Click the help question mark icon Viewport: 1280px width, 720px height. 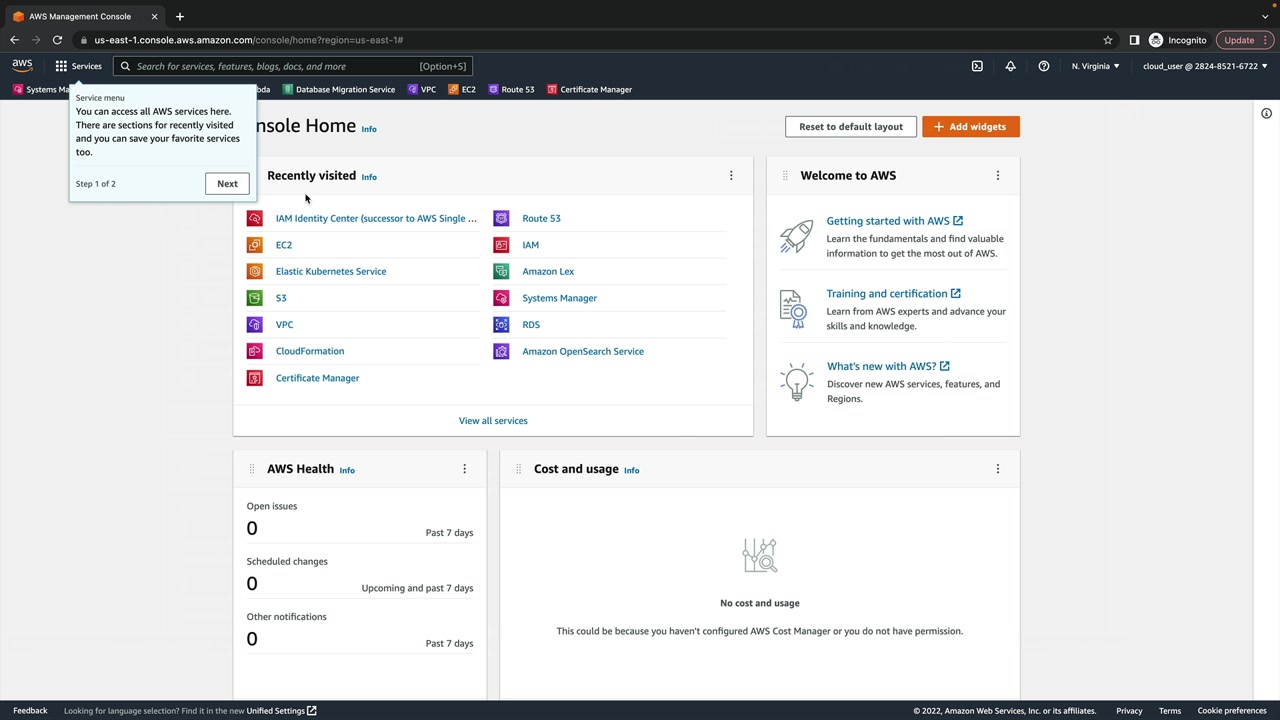point(1043,66)
